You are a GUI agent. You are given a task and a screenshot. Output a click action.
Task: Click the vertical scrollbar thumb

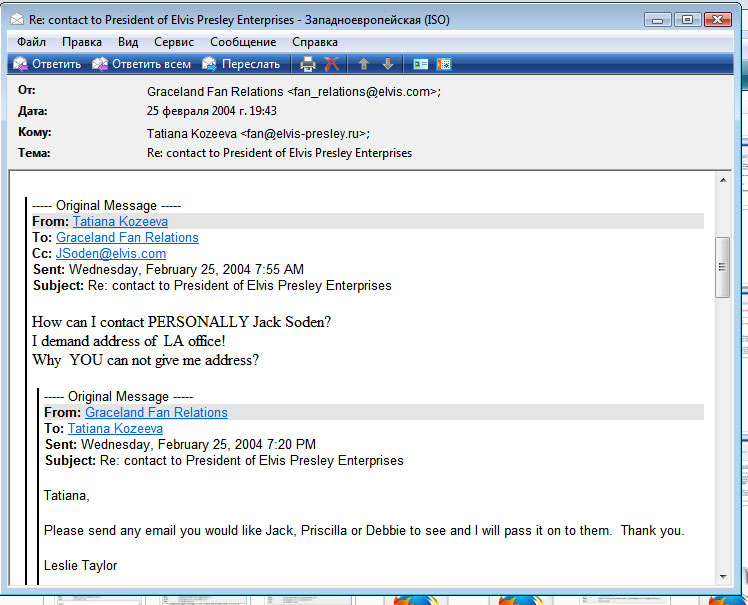(723, 267)
